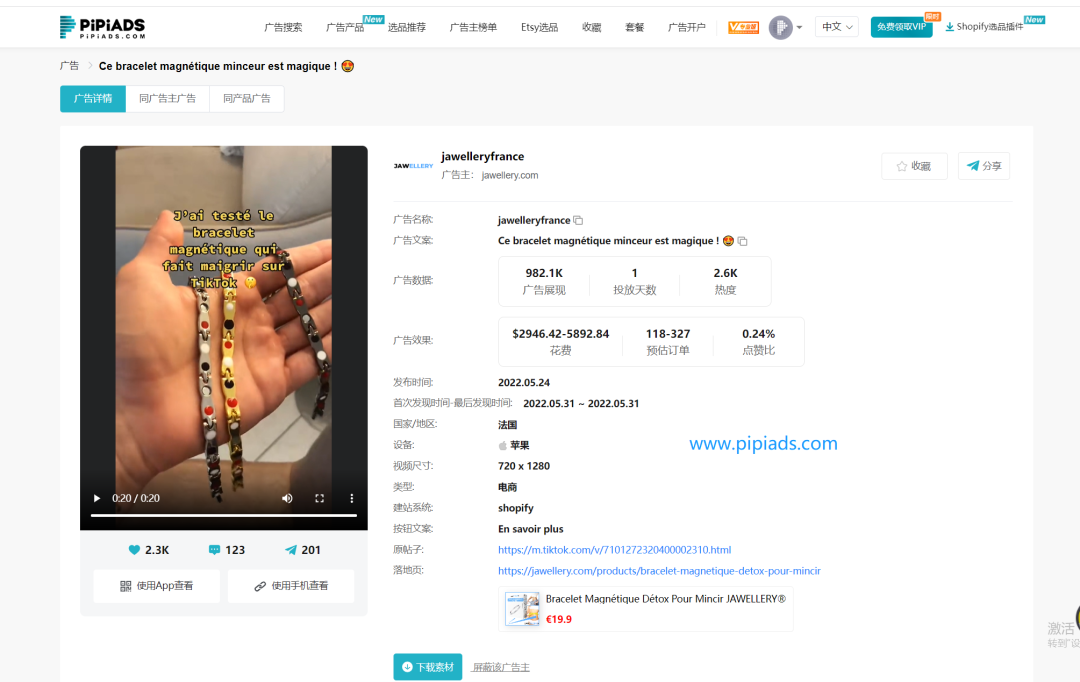Open the jawellery.com landing page link
Viewport: 1080px width, 682px height.
click(659, 570)
